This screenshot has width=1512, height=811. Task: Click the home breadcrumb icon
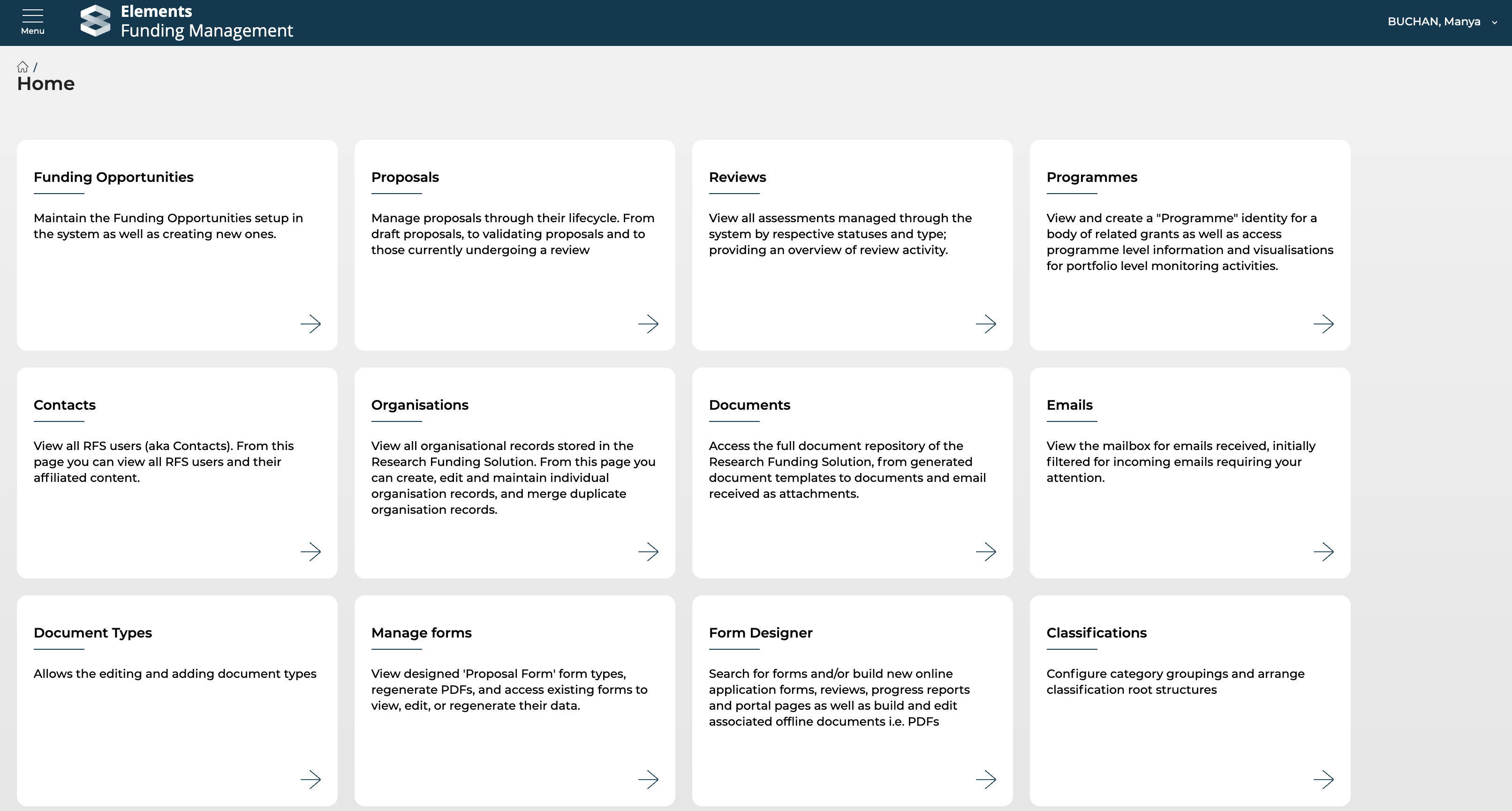(23, 67)
